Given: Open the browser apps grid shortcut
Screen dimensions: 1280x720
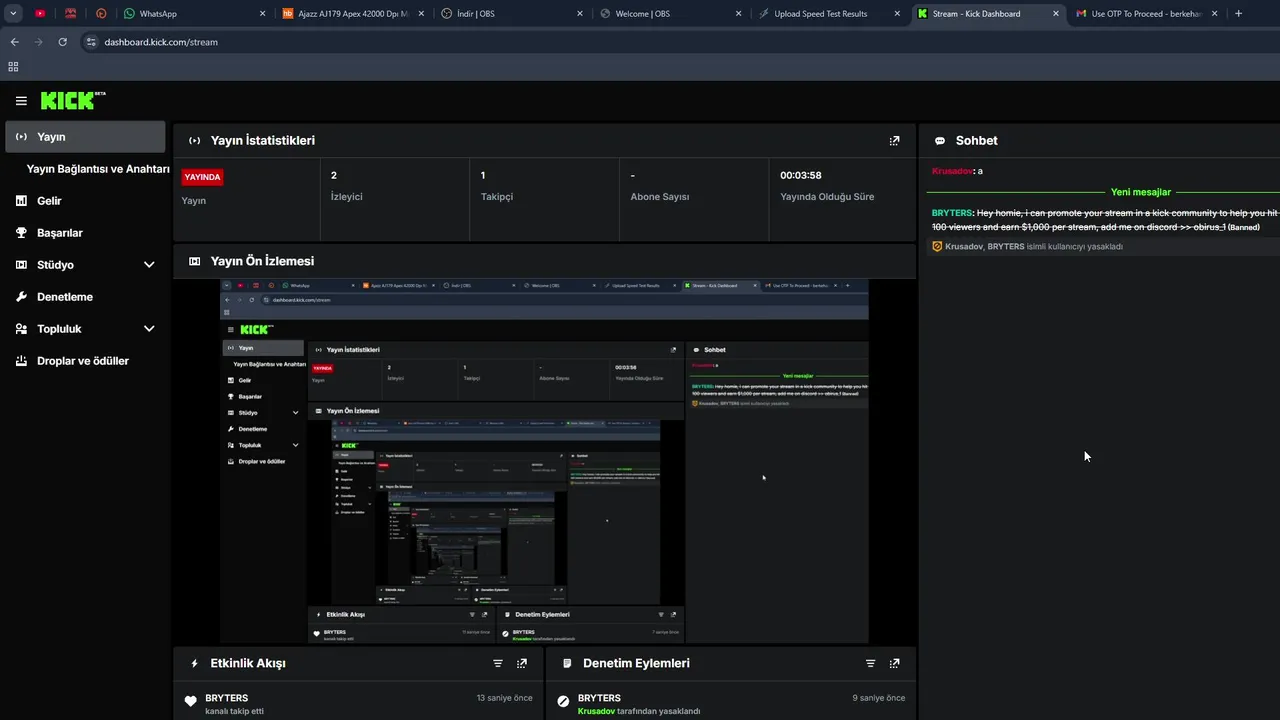Looking at the screenshot, I should 13,67.
